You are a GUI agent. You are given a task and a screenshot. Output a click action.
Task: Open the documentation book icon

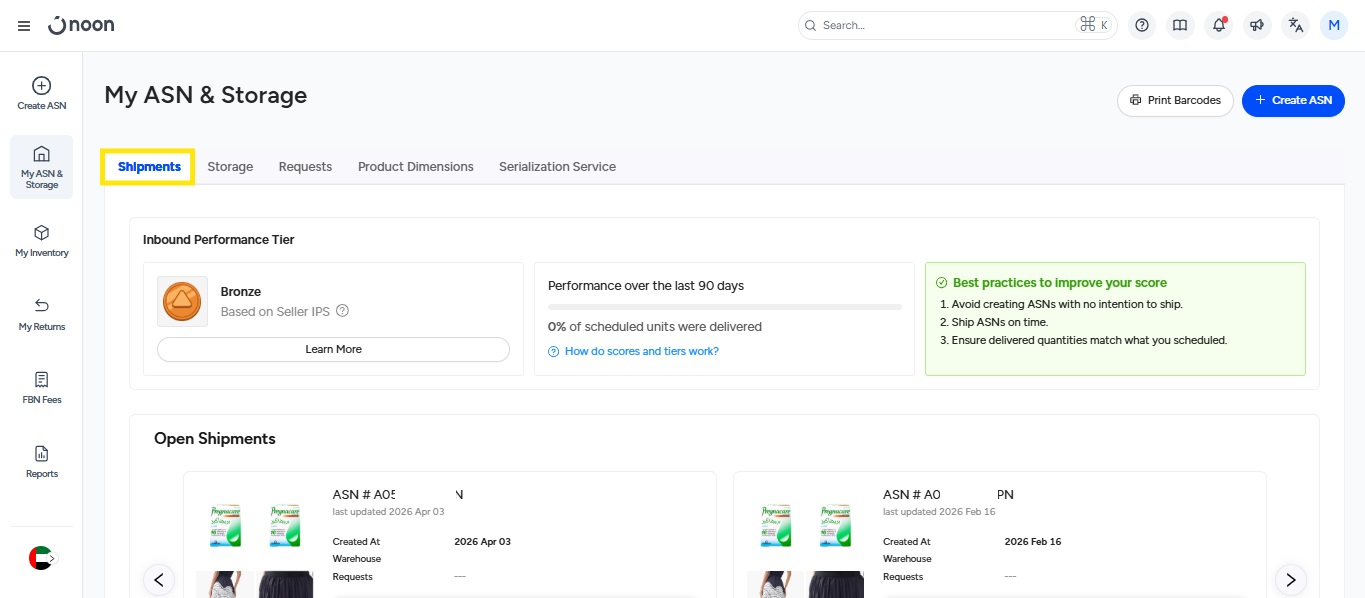(x=1180, y=26)
